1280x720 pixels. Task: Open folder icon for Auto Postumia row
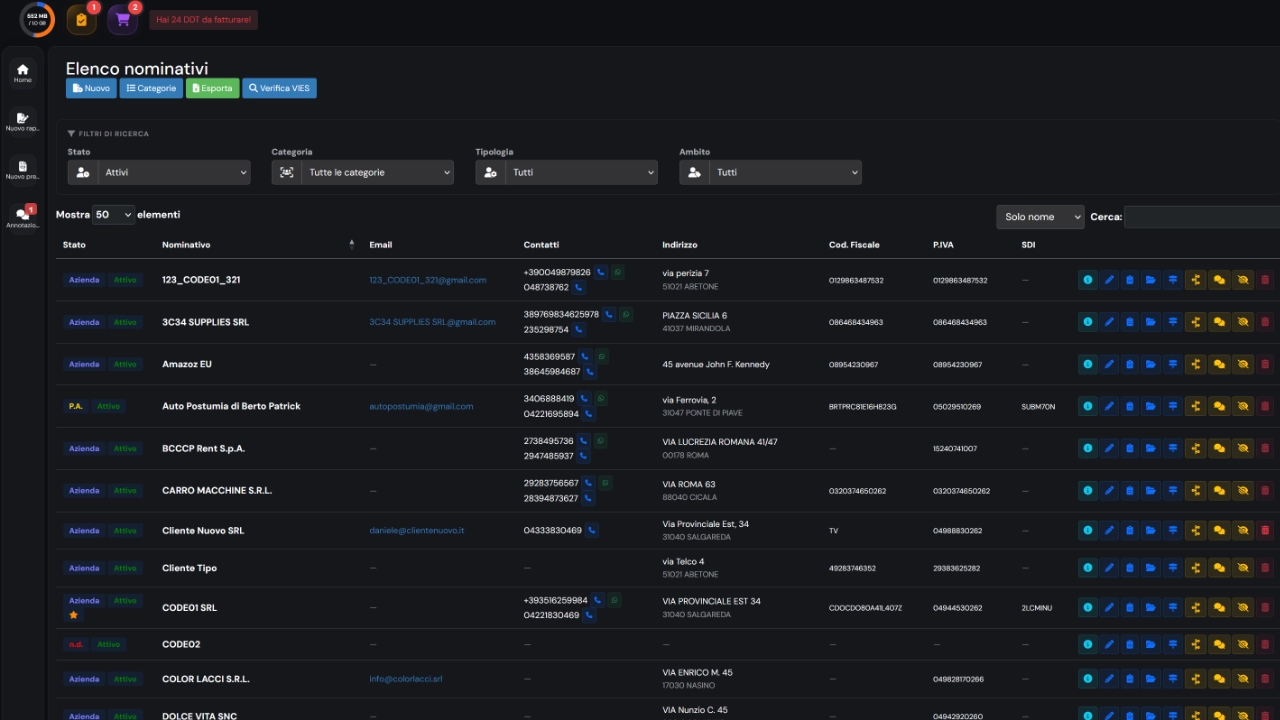[x=1151, y=406]
